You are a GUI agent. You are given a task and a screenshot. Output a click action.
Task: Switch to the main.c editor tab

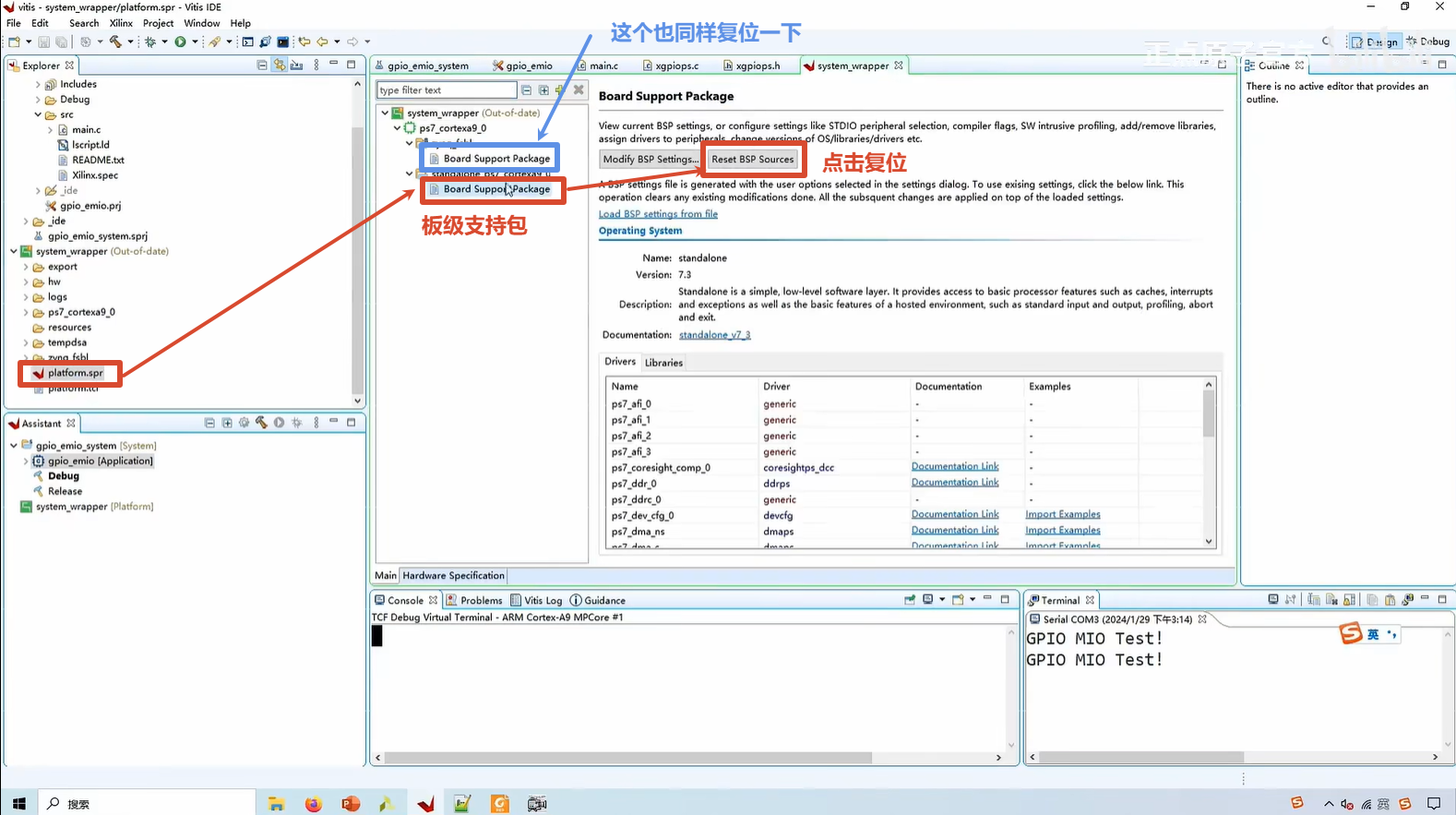click(x=598, y=66)
